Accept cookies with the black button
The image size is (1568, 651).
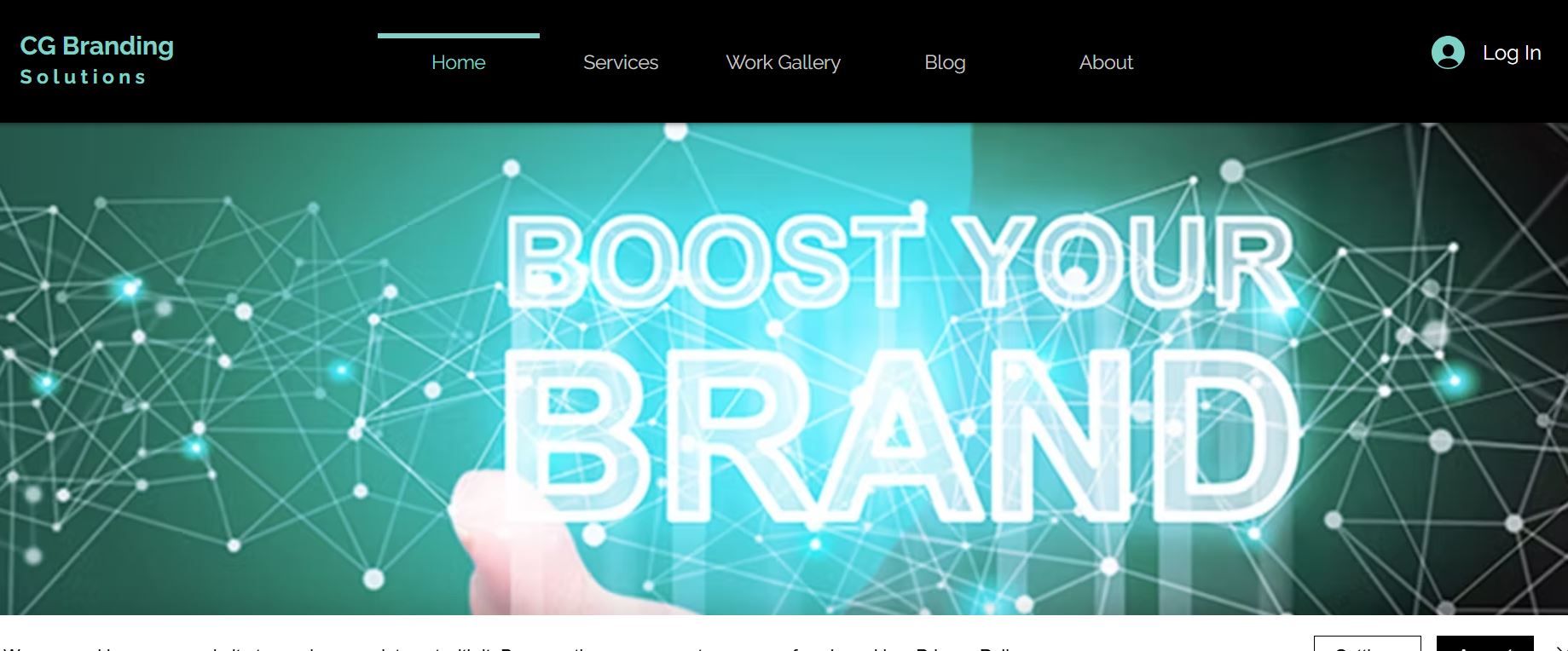tap(1484, 644)
